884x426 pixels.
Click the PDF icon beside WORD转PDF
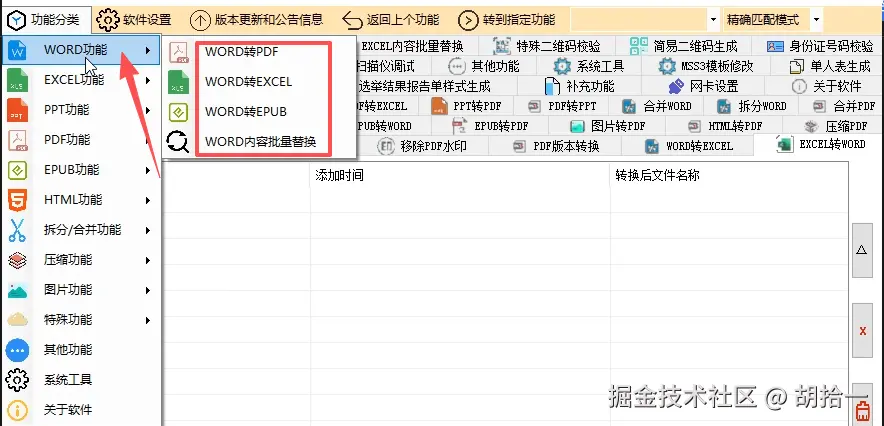(179, 52)
